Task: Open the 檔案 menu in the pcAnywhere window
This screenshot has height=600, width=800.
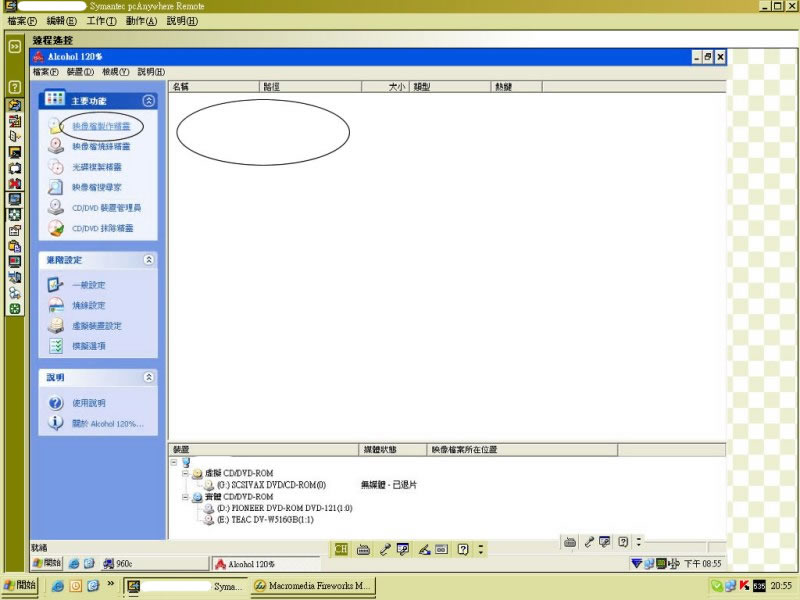Action: (x=22, y=21)
